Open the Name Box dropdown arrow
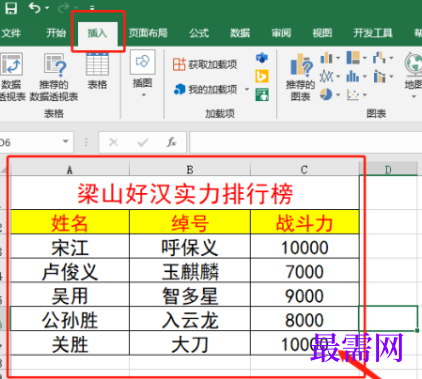Image resolution: width=422 pixels, height=379 pixels. pyautogui.click(x=66, y=142)
